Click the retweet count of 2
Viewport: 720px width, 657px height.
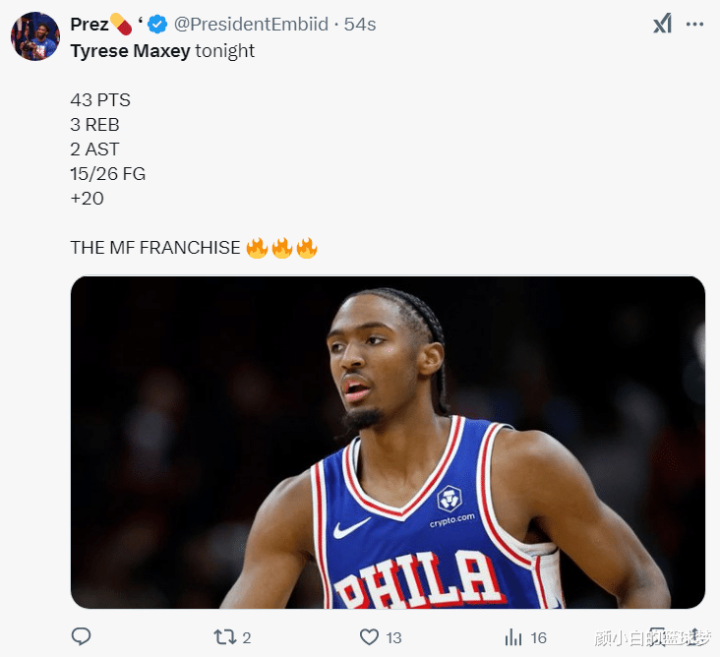pyautogui.click(x=247, y=638)
